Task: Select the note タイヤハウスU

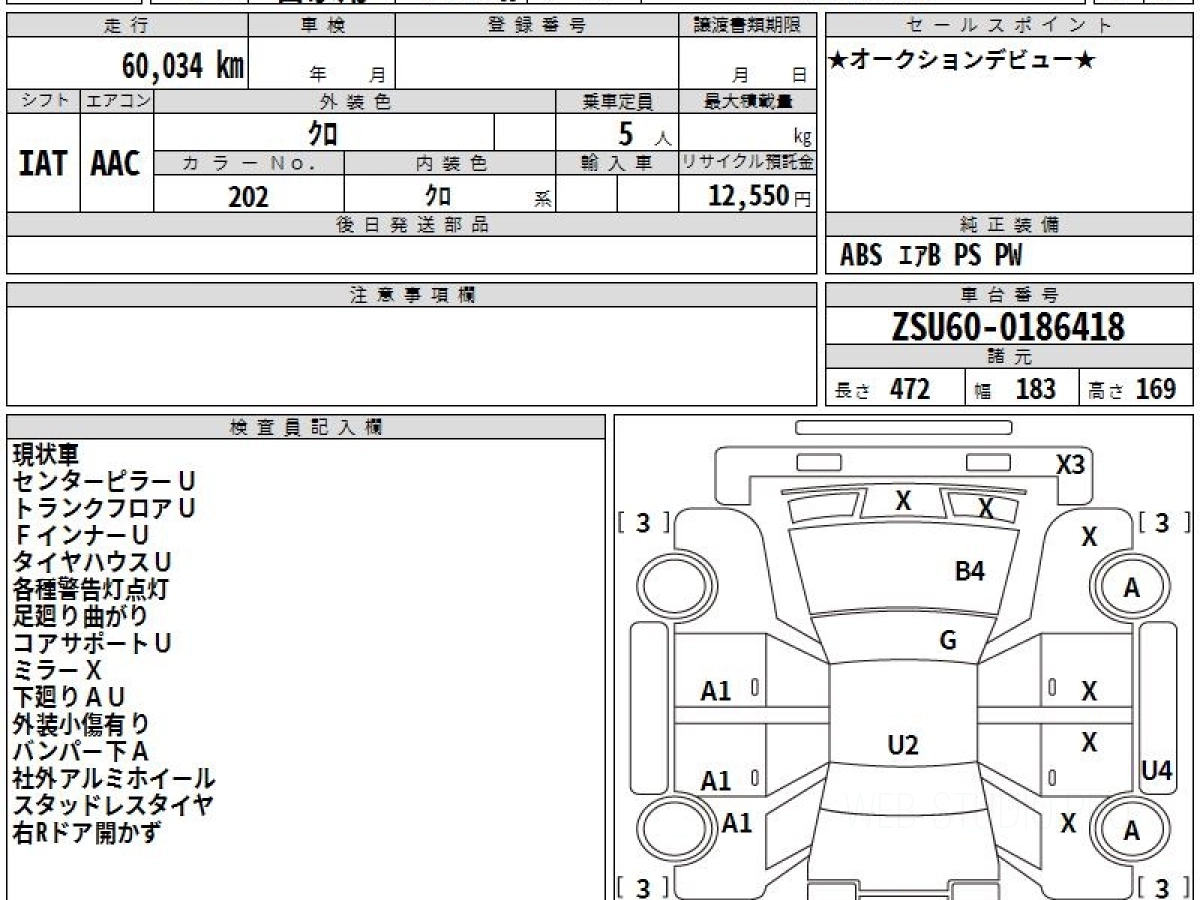Action: [92, 562]
